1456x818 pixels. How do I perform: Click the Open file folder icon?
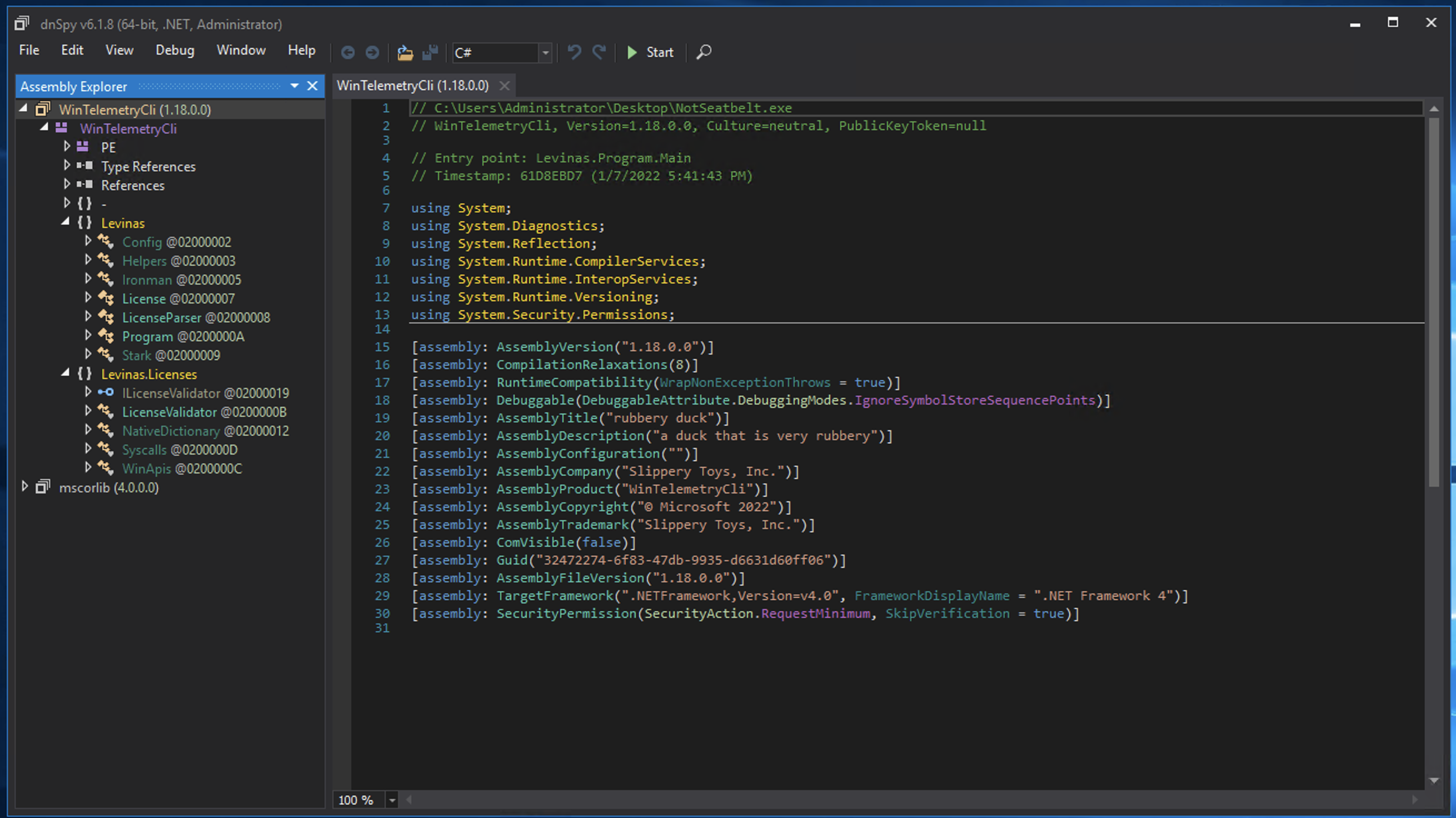point(405,53)
